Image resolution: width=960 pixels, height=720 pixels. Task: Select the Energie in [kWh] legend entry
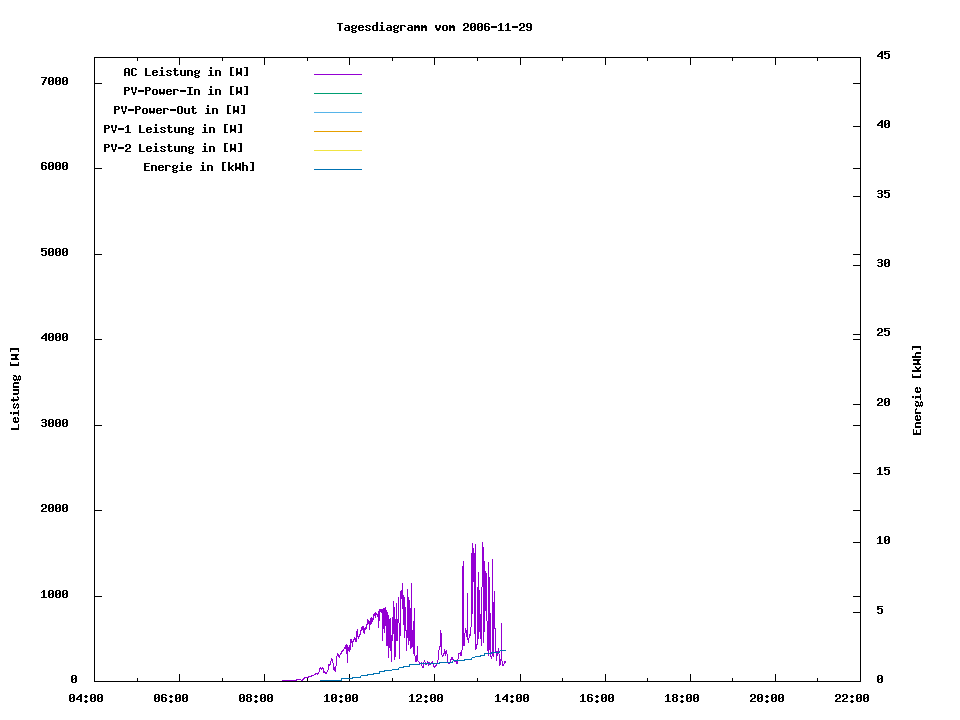199,167
